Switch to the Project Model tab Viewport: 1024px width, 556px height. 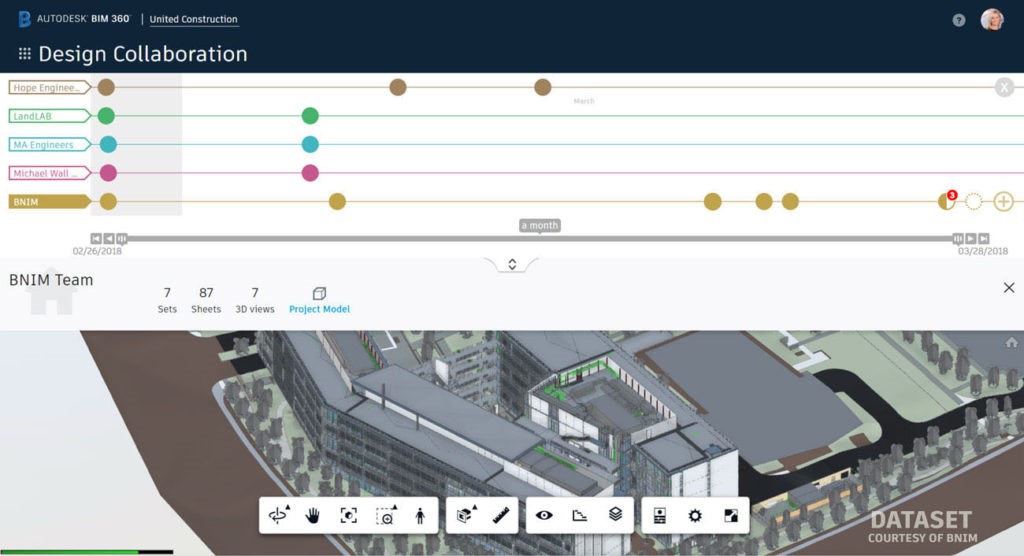click(x=319, y=301)
